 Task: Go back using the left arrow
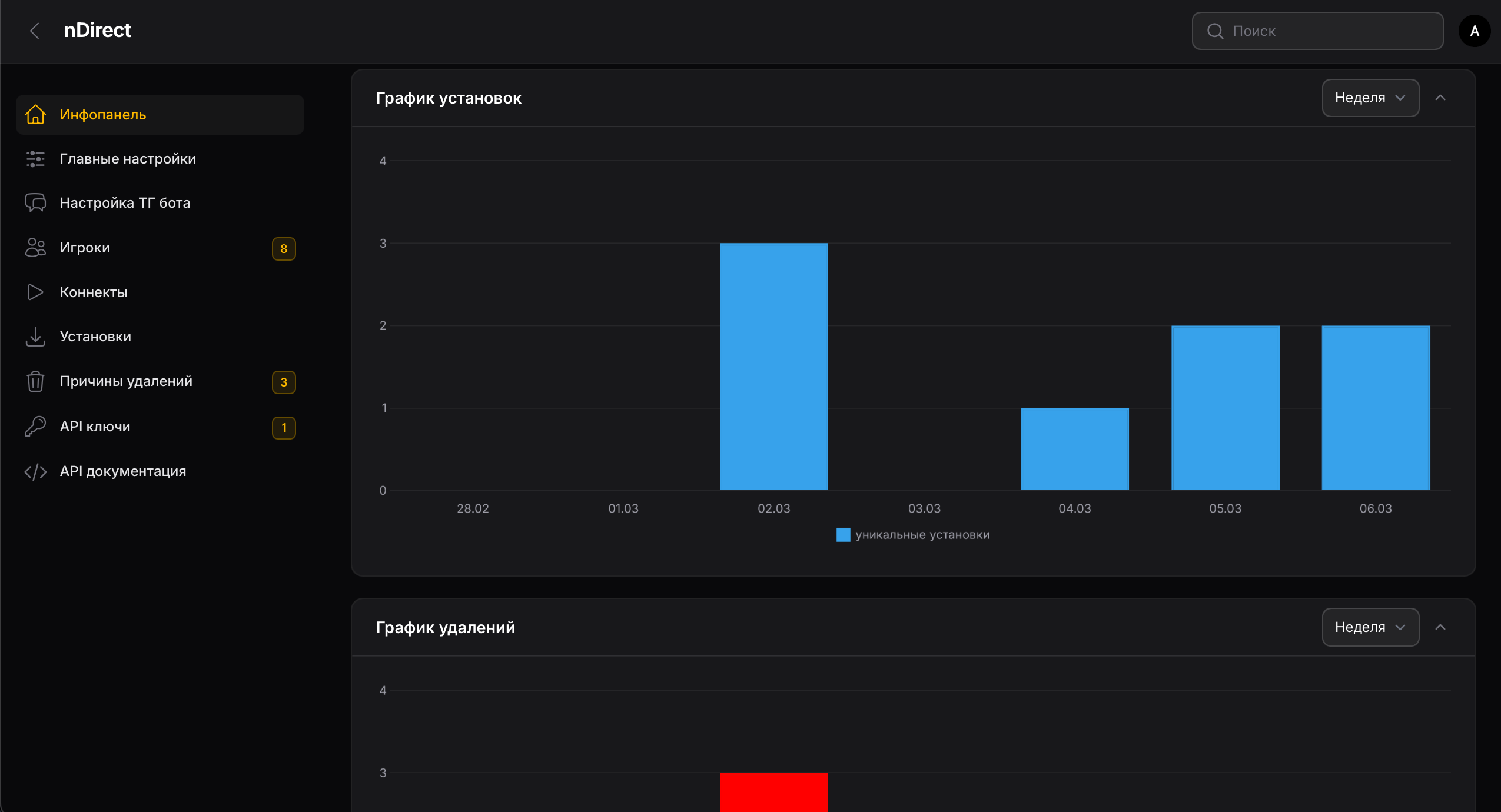pos(35,31)
